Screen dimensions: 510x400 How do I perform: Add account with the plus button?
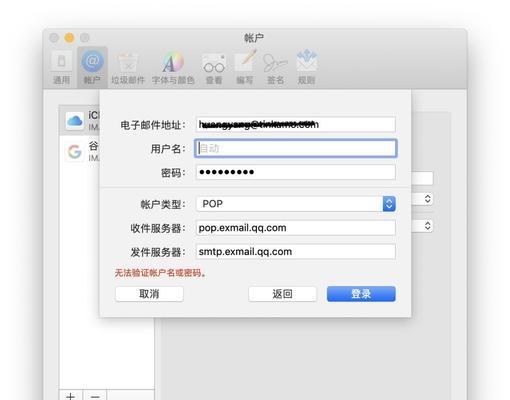click(71, 396)
